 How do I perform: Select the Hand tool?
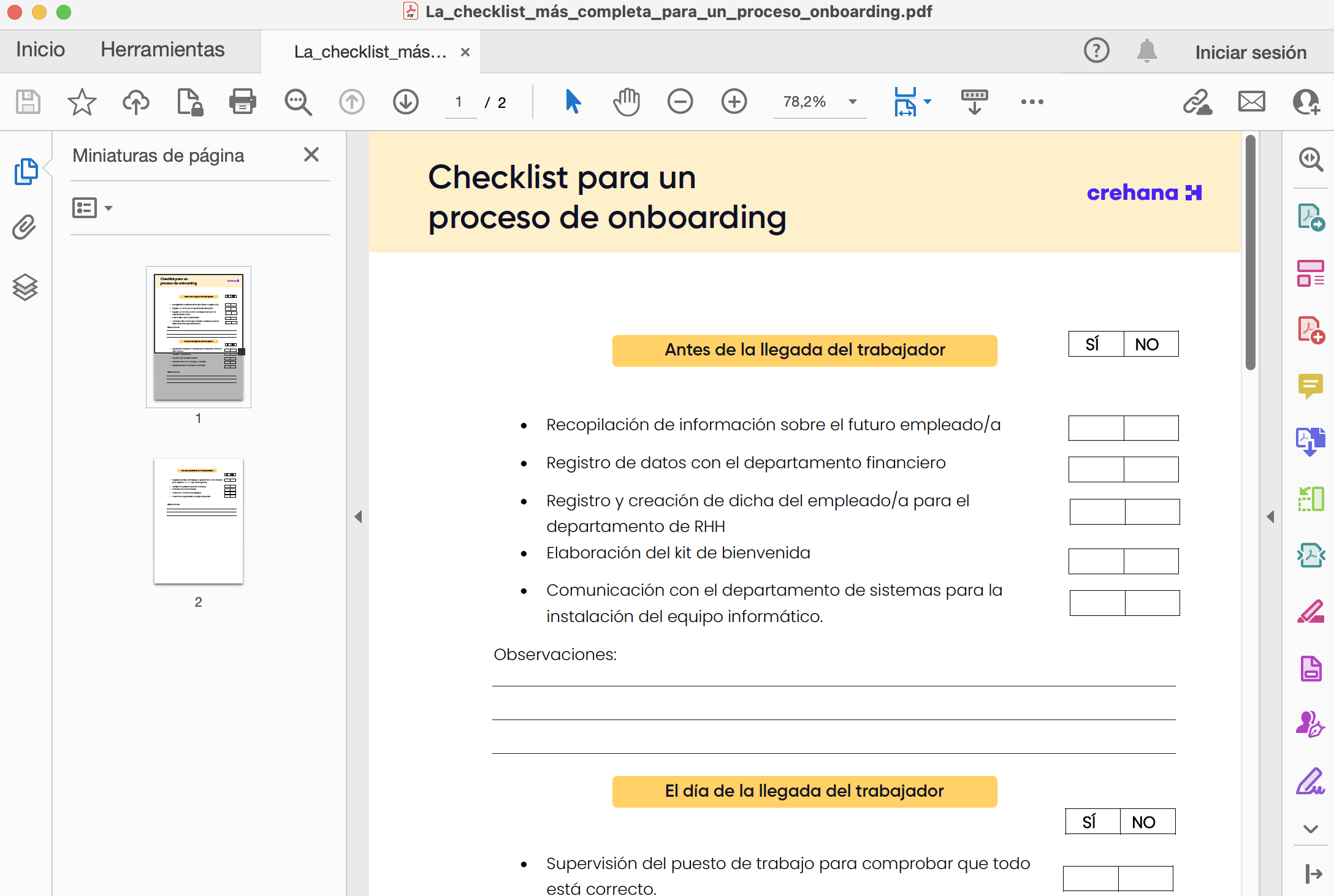626,102
